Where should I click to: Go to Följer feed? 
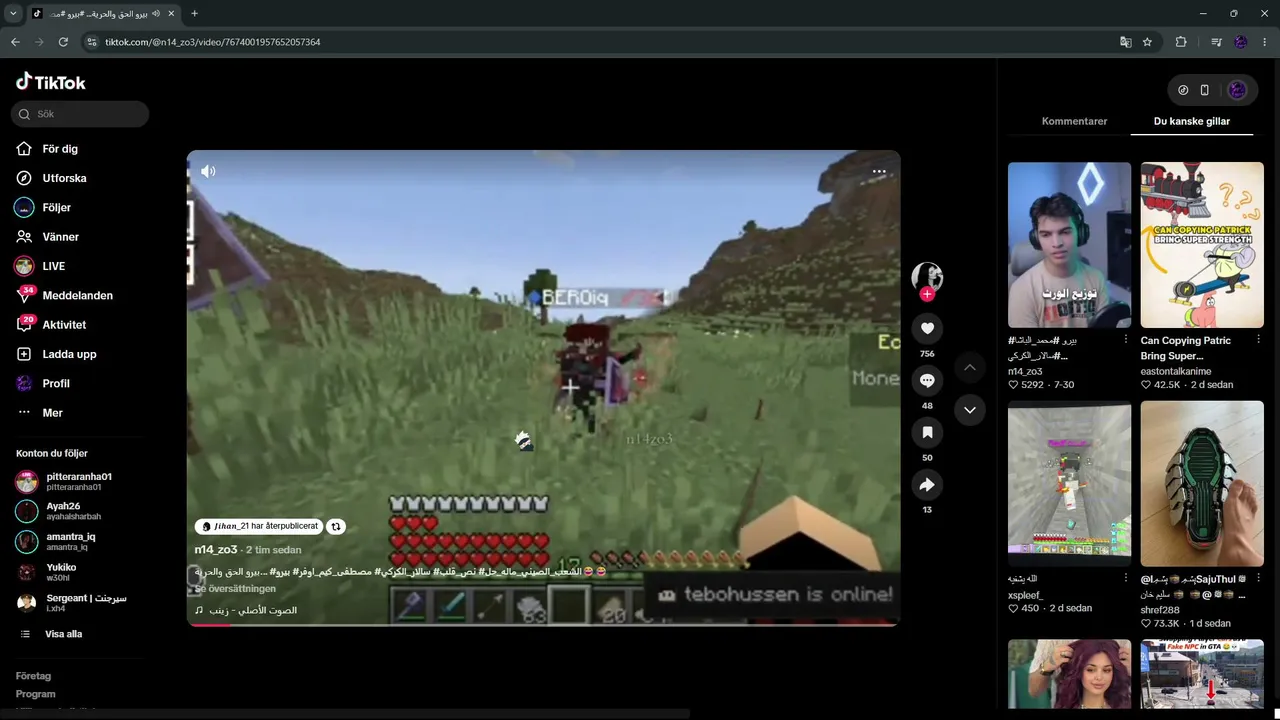(43, 207)
